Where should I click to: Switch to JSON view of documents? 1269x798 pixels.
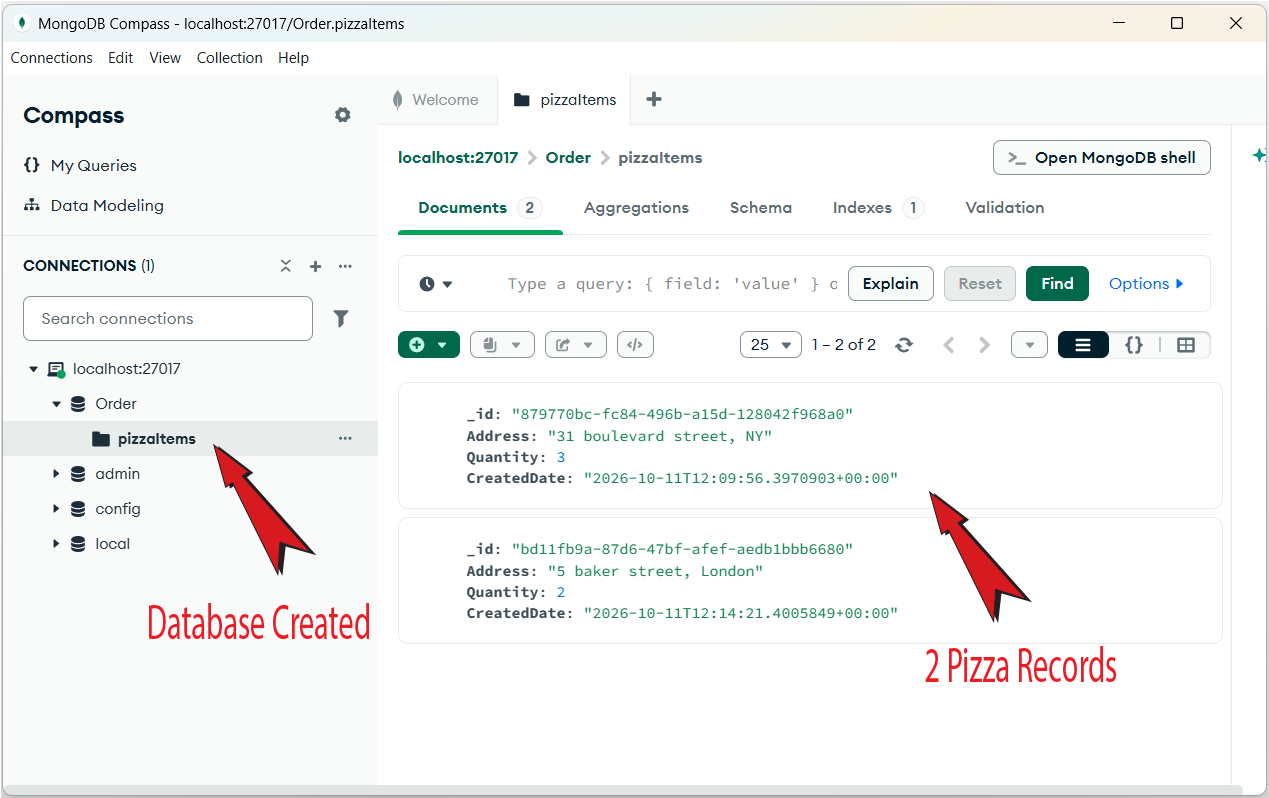1134,345
